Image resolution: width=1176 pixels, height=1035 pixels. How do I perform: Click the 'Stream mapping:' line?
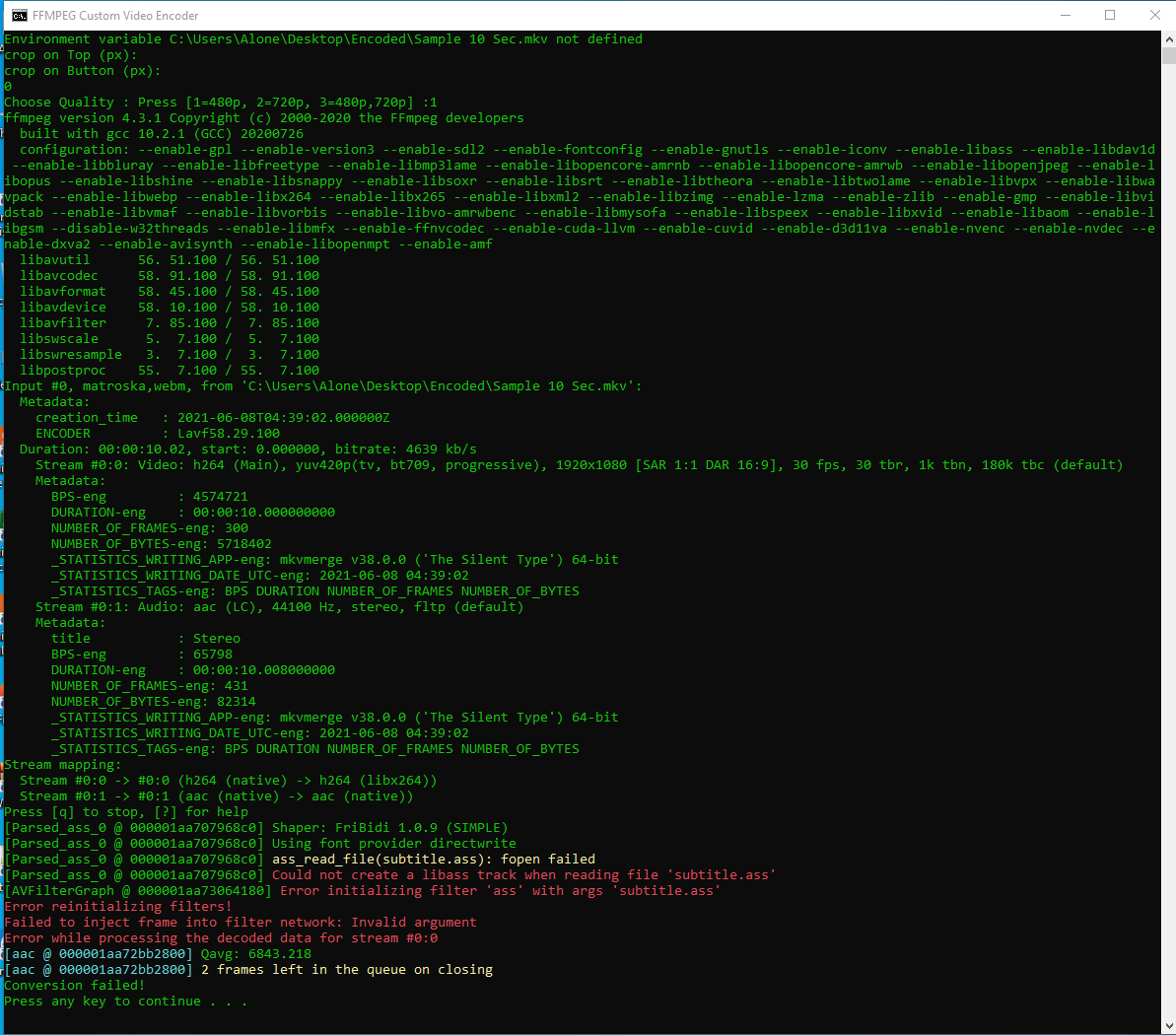(63, 764)
